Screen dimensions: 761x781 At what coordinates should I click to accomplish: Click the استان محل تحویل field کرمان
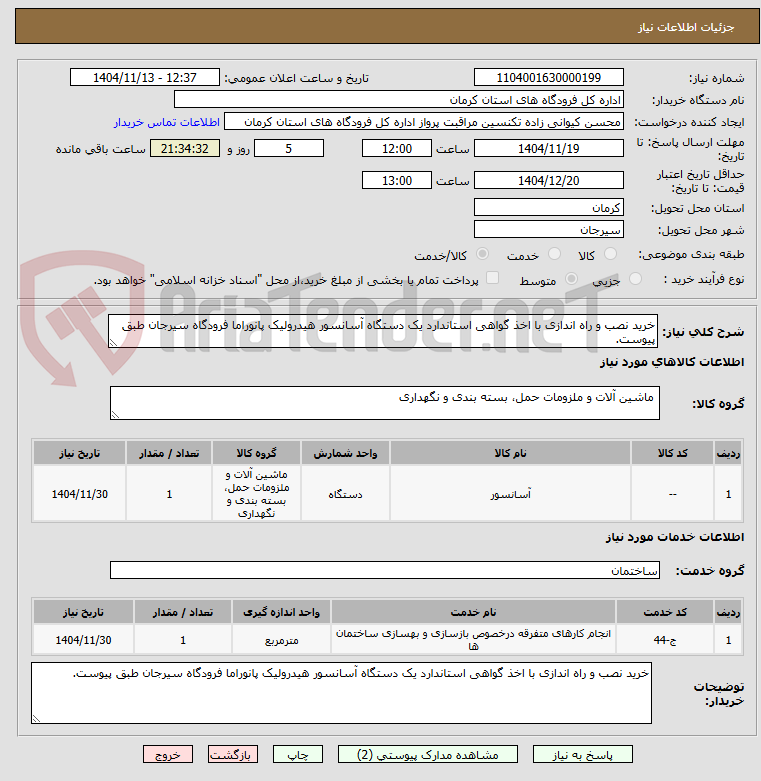click(x=548, y=208)
